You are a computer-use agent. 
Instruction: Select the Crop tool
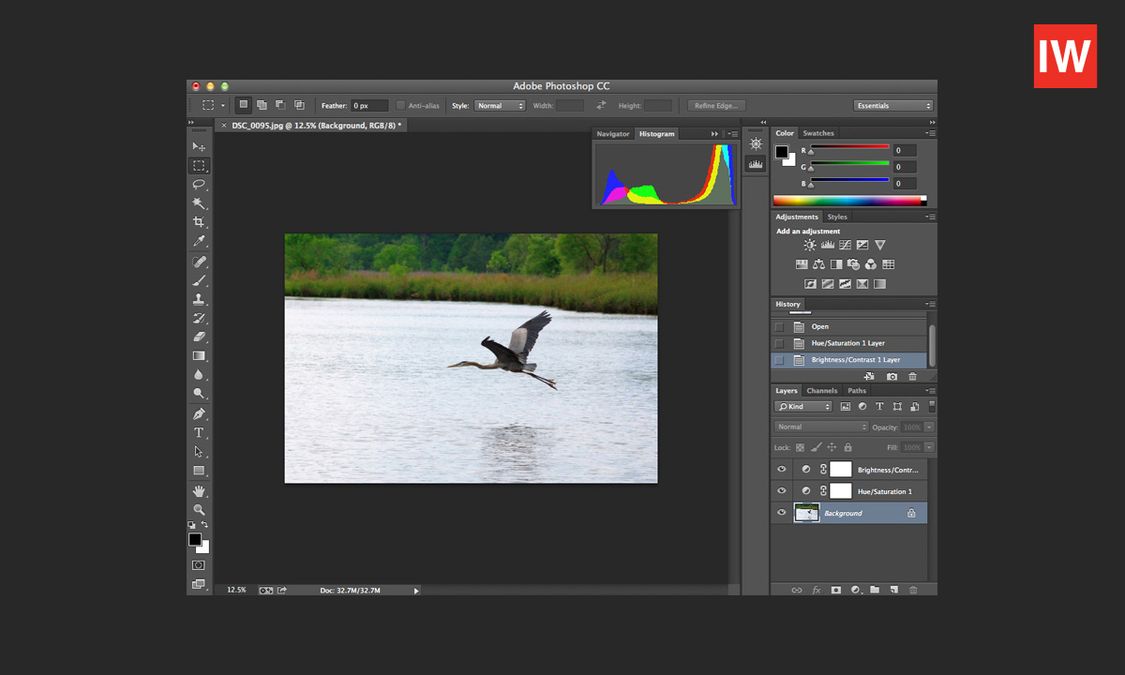pos(199,222)
